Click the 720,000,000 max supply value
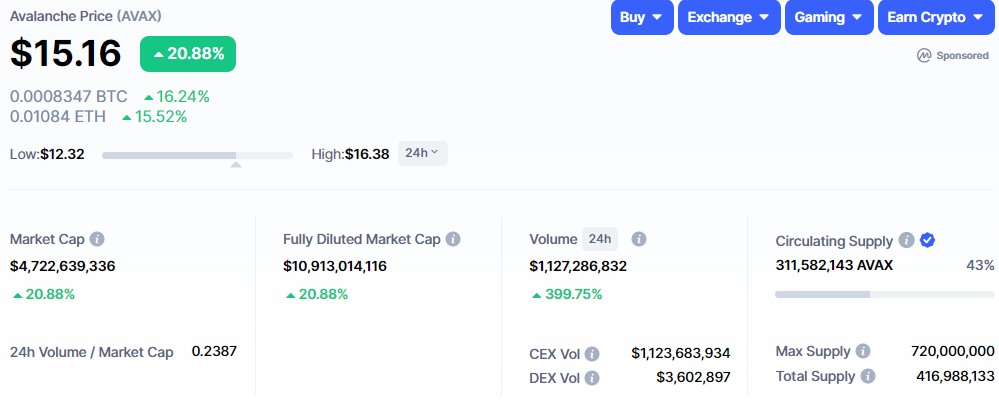This screenshot has height=408, width=999. 952,351
